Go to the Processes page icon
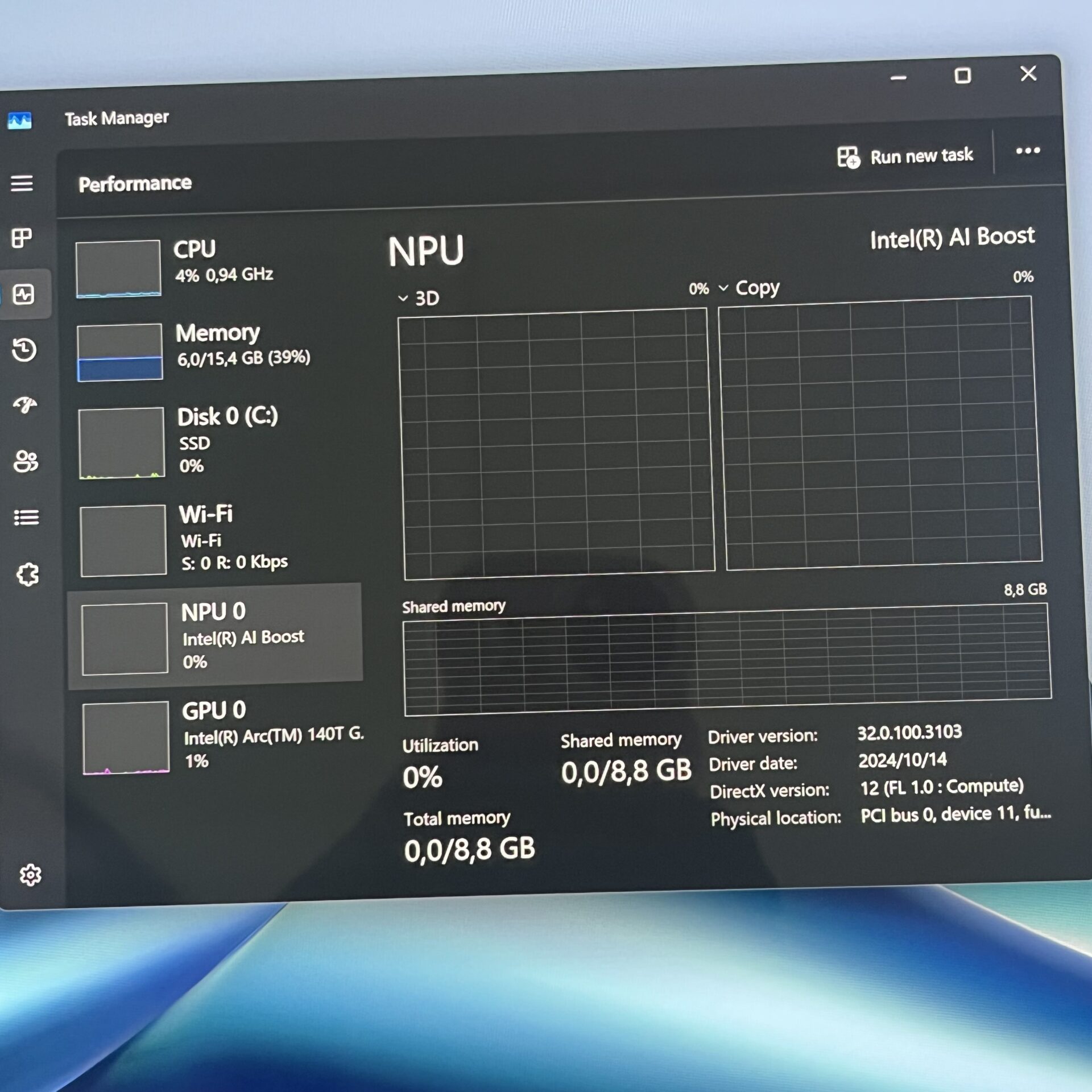 pyautogui.click(x=22, y=238)
